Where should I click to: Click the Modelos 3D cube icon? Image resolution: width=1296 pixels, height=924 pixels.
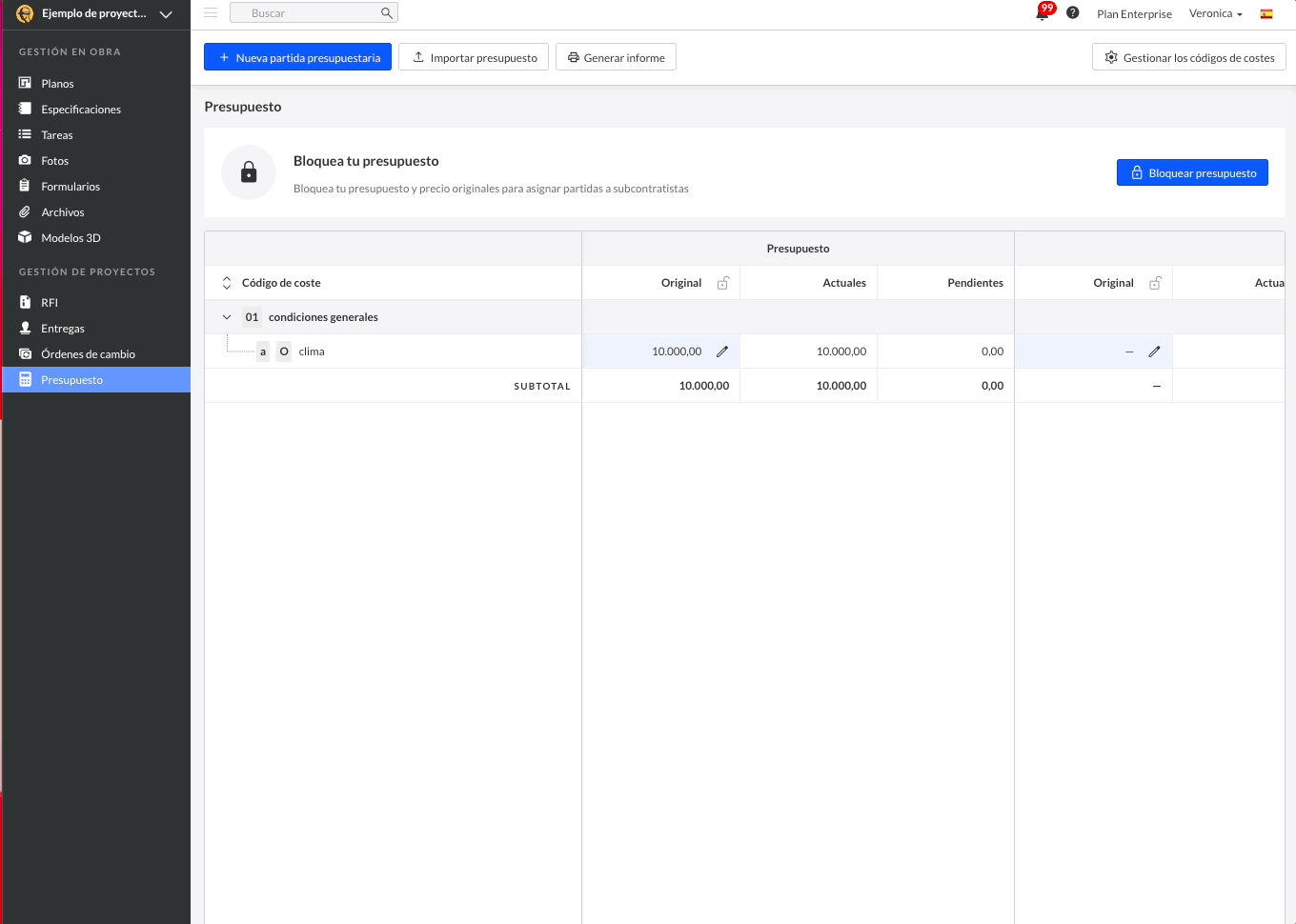pyautogui.click(x=26, y=237)
